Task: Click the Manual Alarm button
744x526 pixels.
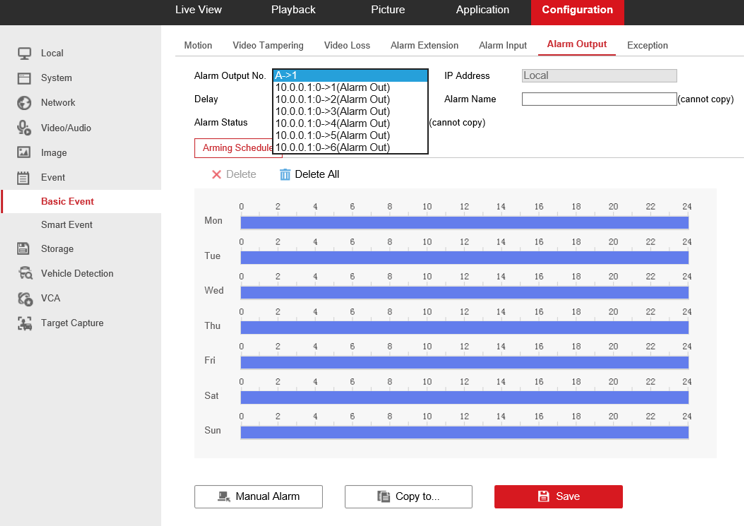Action: [x=259, y=496]
